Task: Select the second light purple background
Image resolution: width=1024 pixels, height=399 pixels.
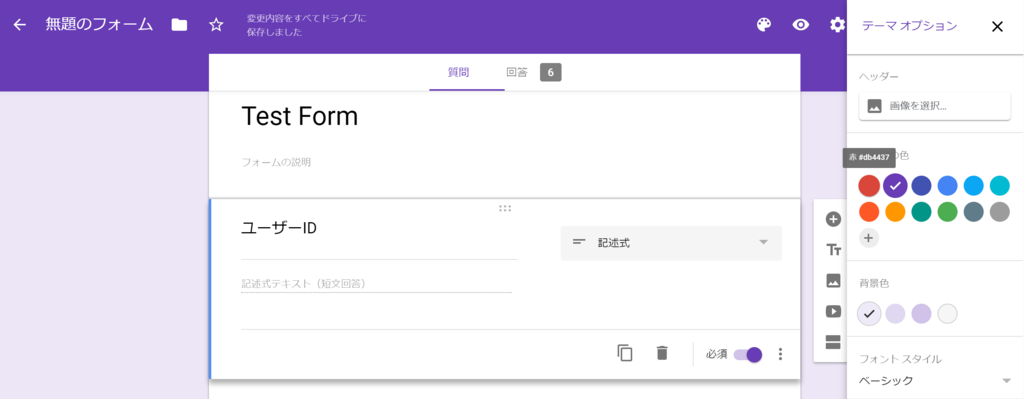Action: (x=895, y=313)
